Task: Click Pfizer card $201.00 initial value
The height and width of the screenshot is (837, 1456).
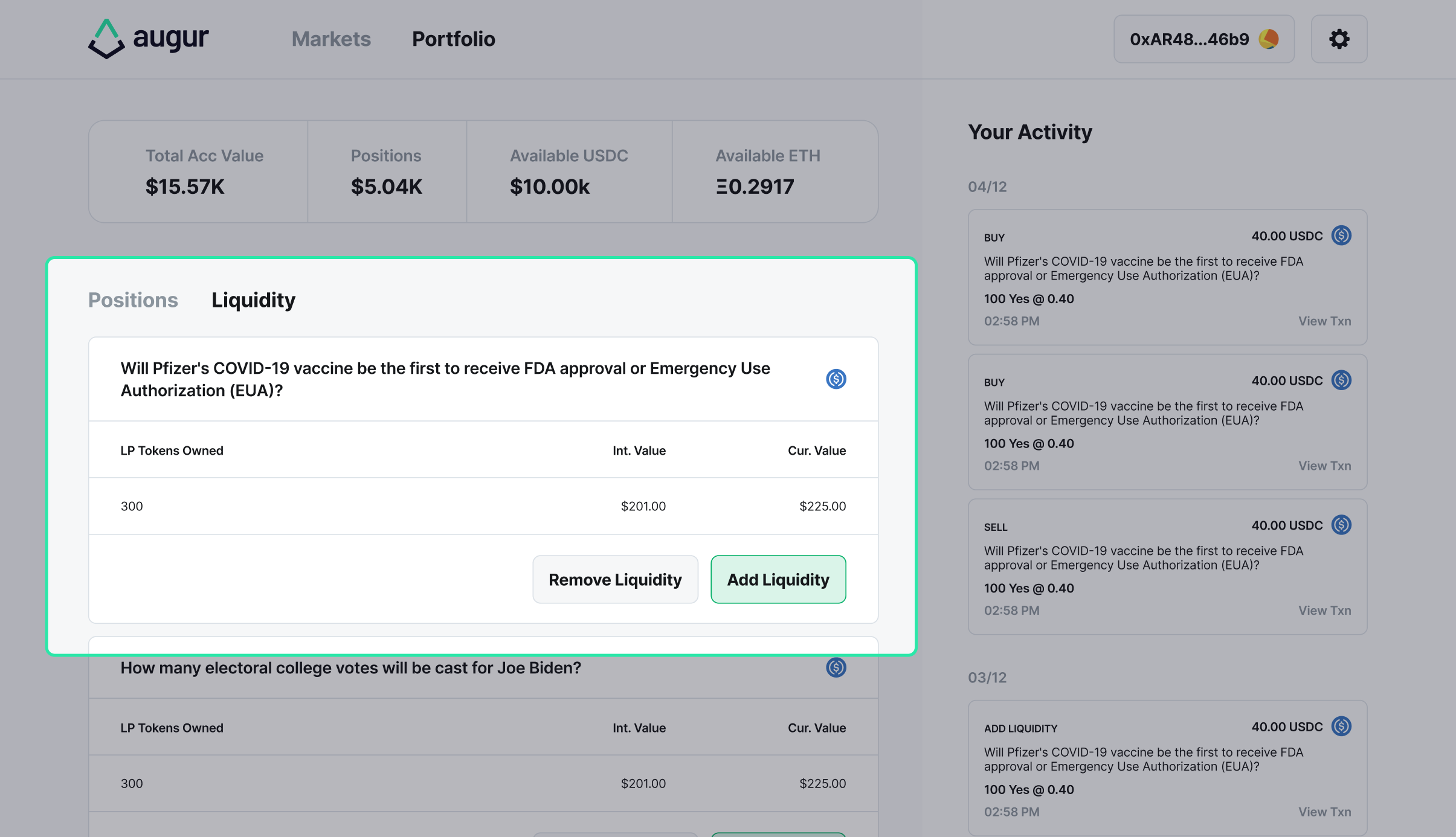Action: pyautogui.click(x=643, y=506)
